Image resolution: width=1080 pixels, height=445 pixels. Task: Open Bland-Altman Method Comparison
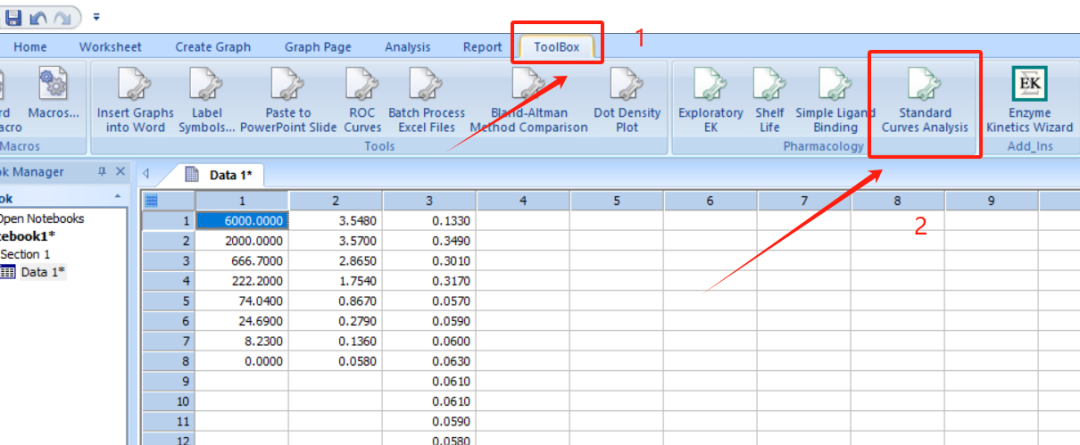pyautogui.click(x=528, y=100)
